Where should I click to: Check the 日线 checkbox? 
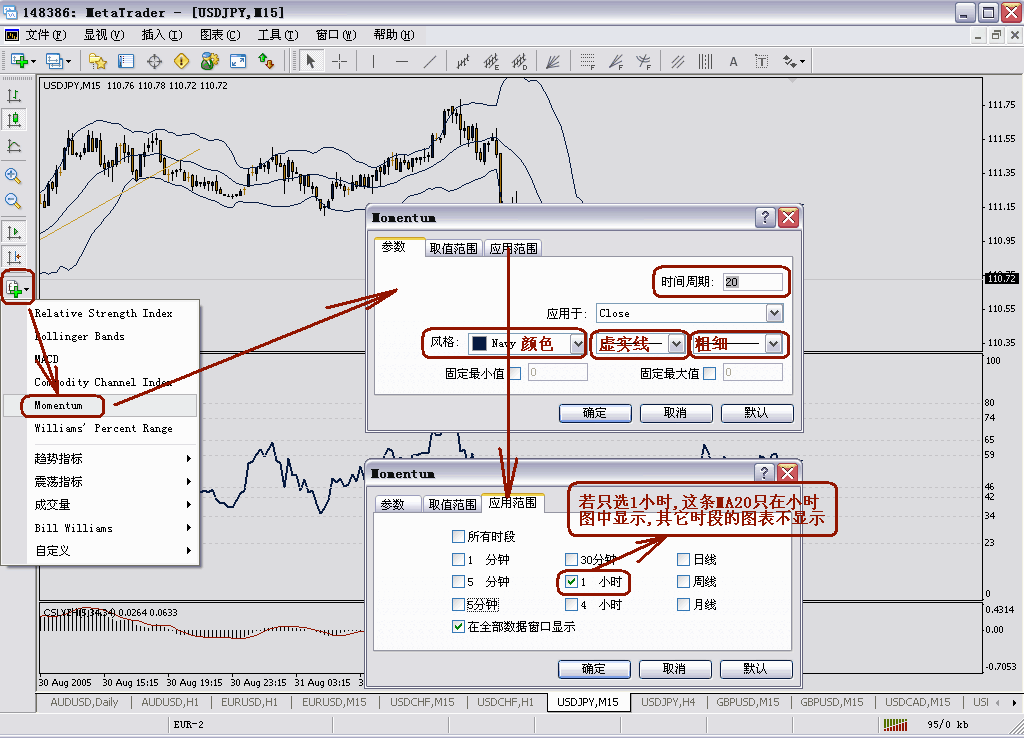[684, 559]
